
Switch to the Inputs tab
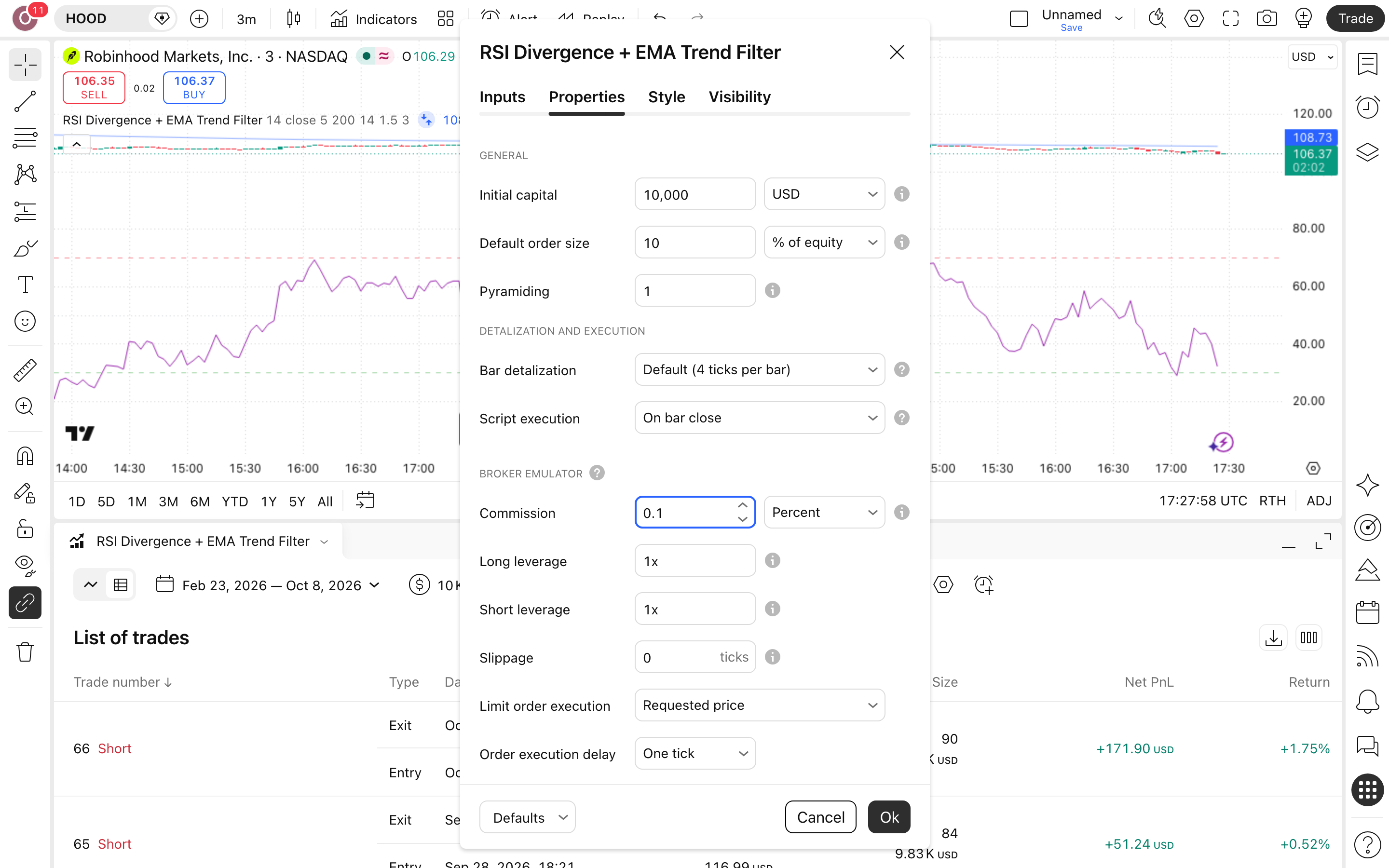[x=502, y=97]
